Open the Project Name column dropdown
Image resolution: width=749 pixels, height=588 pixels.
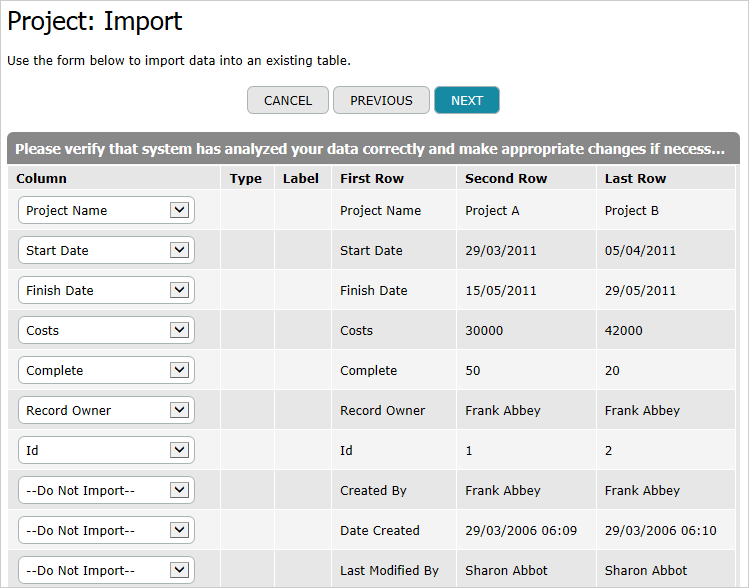pyautogui.click(x=106, y=210)
